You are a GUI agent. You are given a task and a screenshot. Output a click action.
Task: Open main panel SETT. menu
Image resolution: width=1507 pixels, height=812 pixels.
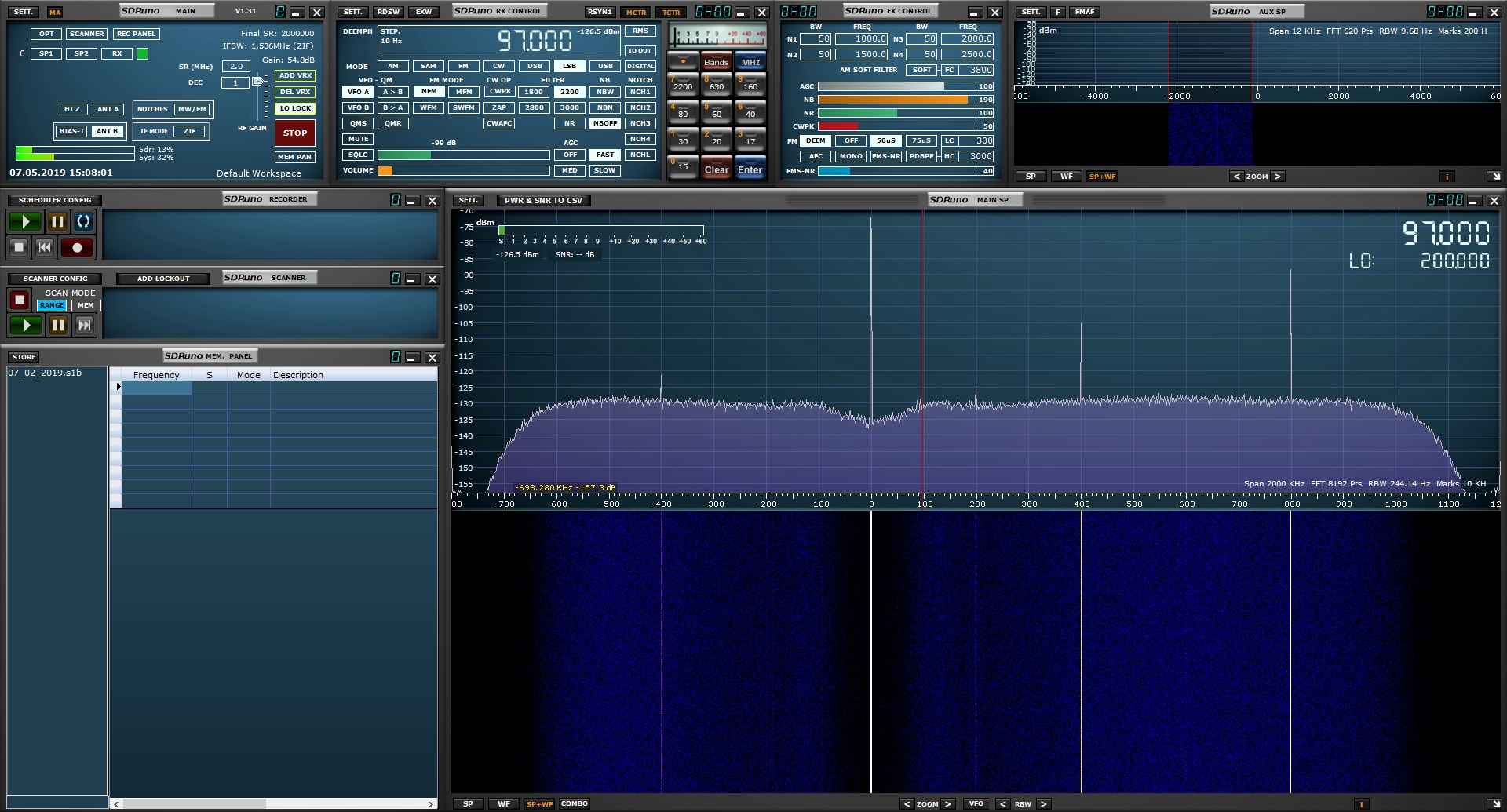pyautogui.click(x=23, y=12)
